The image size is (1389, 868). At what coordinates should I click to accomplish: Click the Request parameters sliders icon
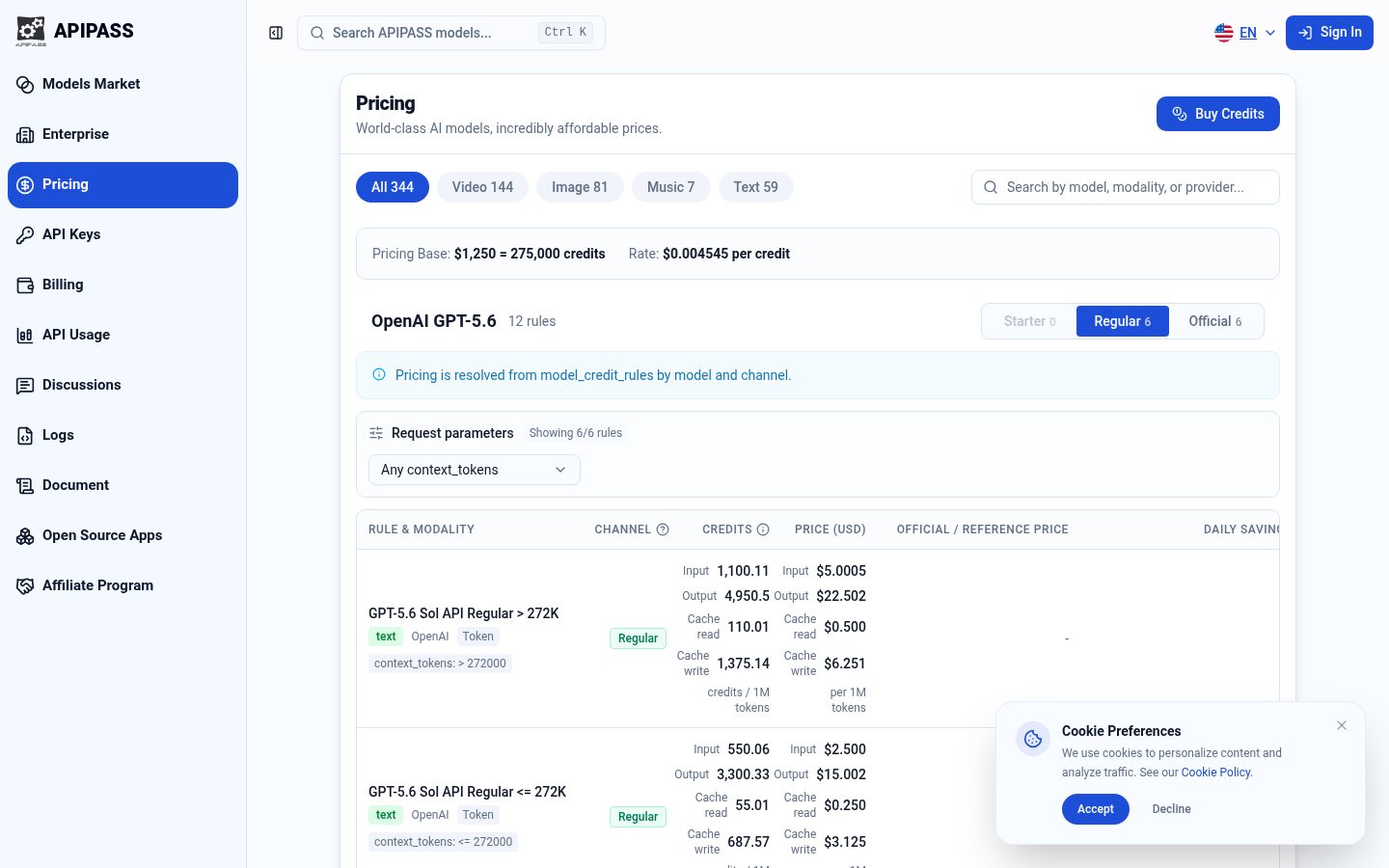[x=376, y=433]
